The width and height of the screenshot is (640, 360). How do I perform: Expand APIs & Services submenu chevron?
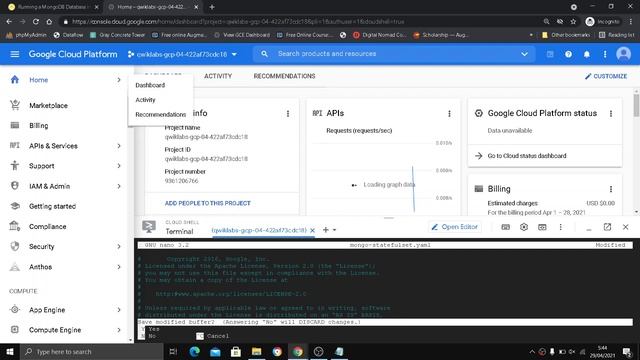[119, 146]
